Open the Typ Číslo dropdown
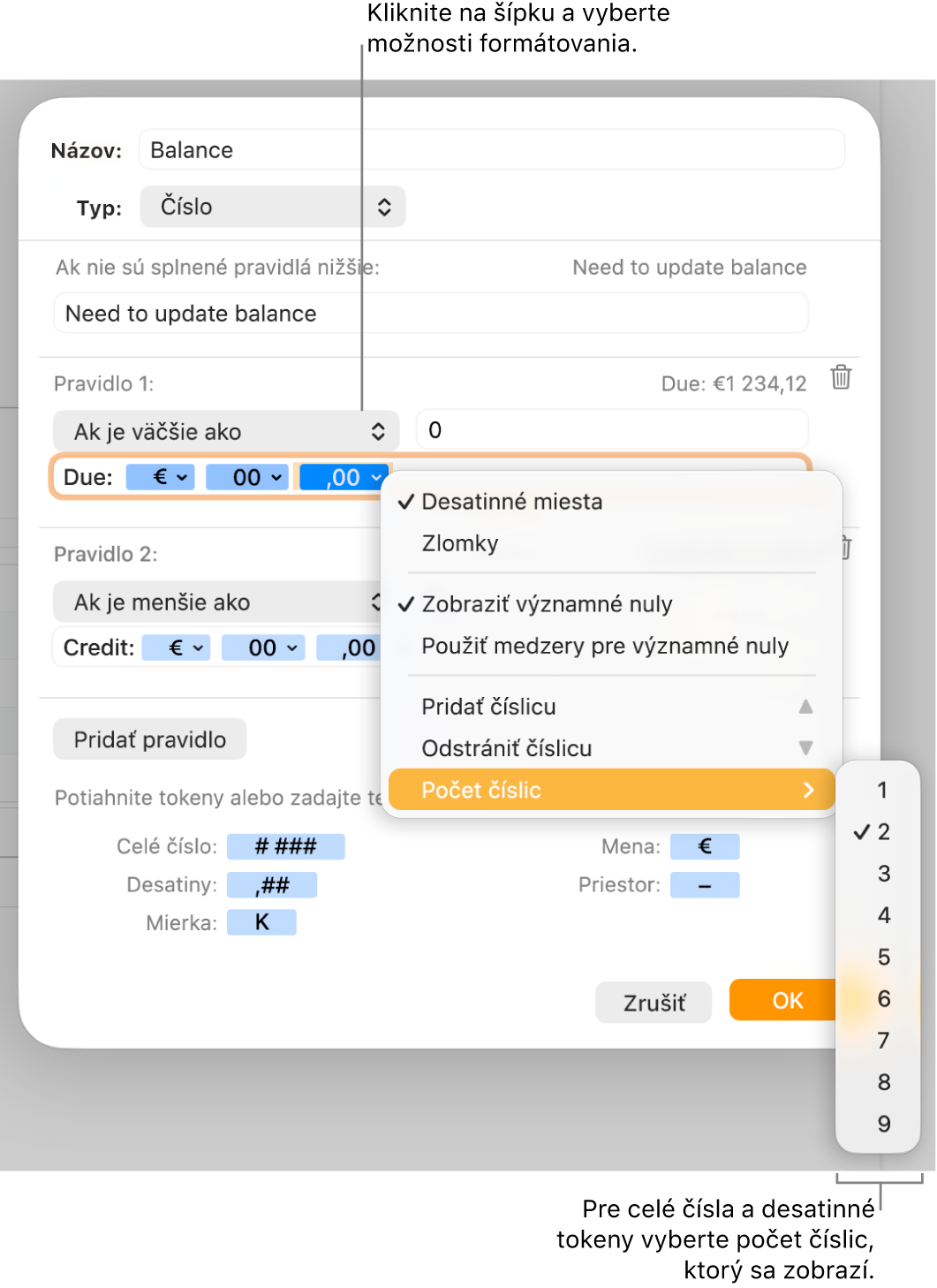The image size is (937, 1288). pos(273,207)
